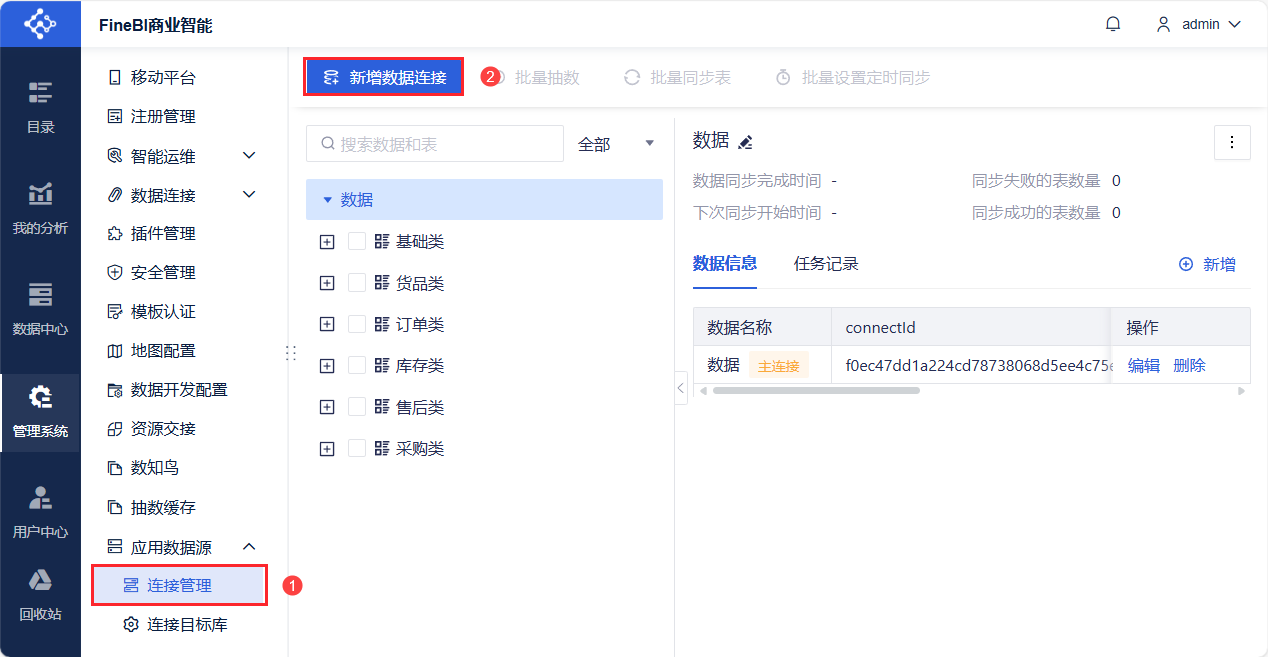The image size is (1268, 657).
Task: Go to 我的分析 in the sidebar
Action: [x=40, y=208]
